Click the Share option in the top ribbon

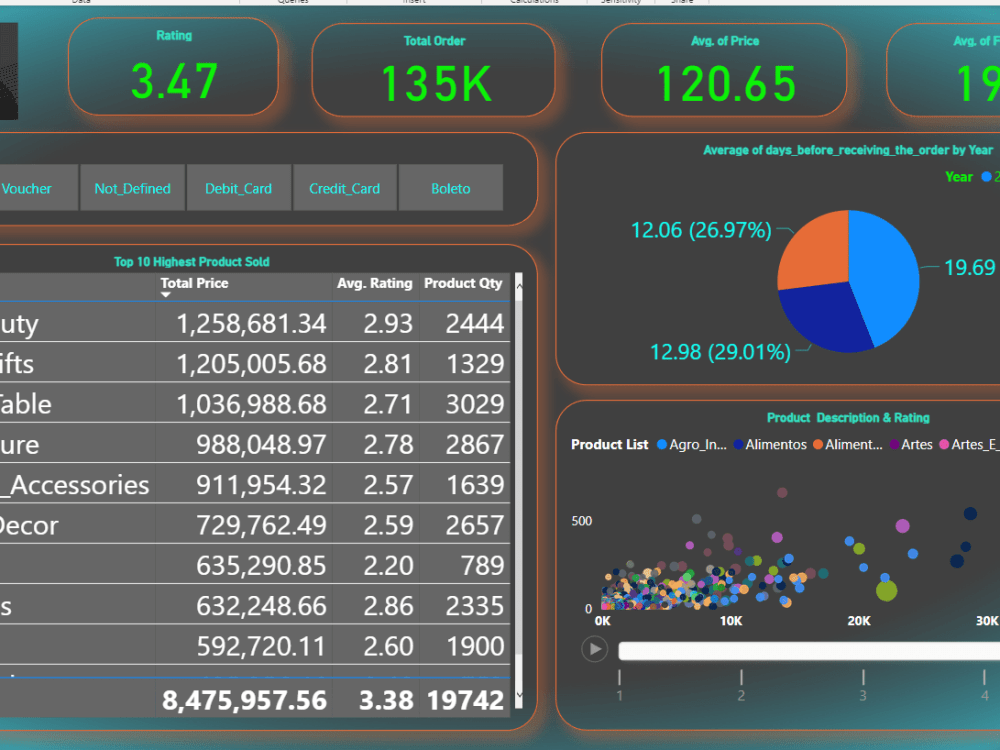(x=681, y=2)
